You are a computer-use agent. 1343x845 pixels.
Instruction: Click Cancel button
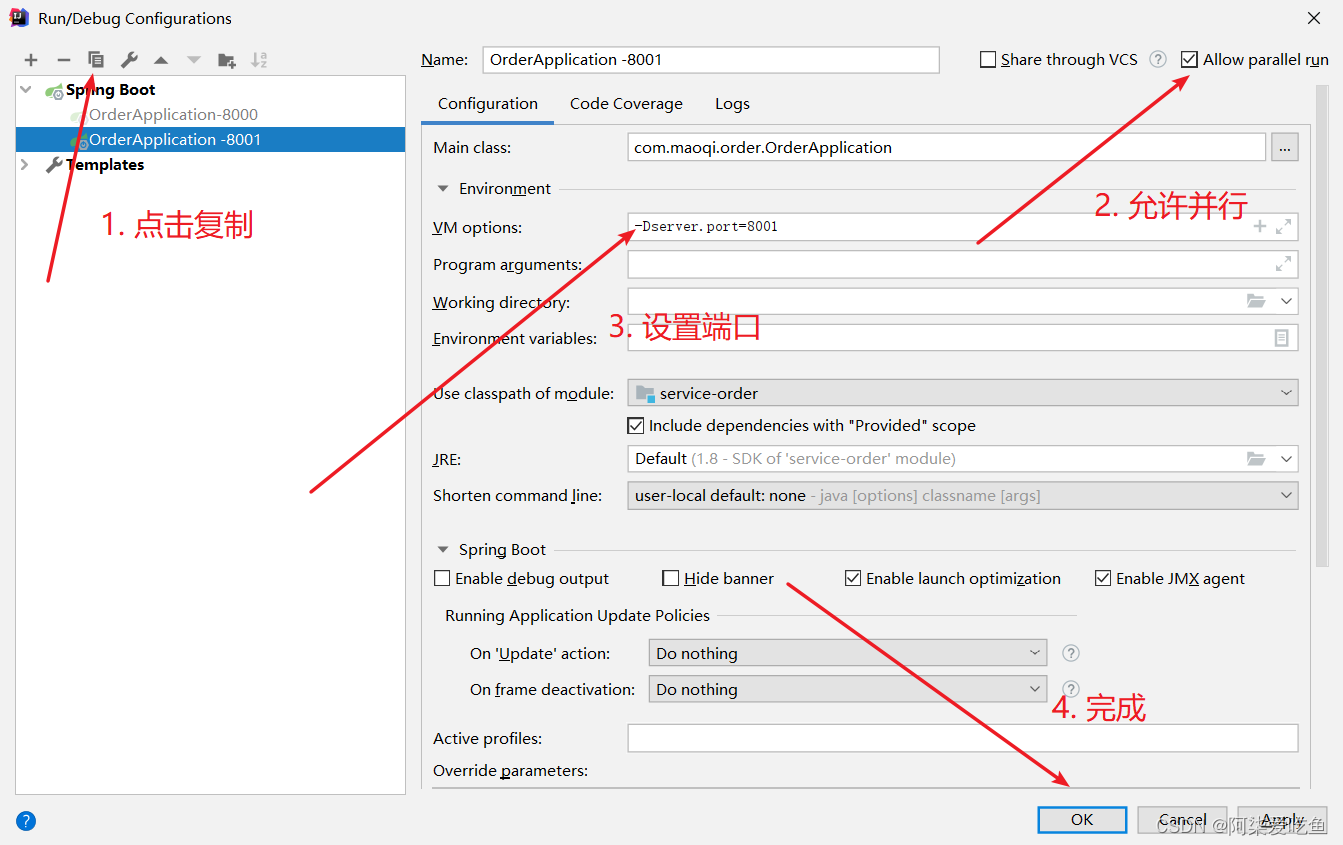coord(1182,820)
